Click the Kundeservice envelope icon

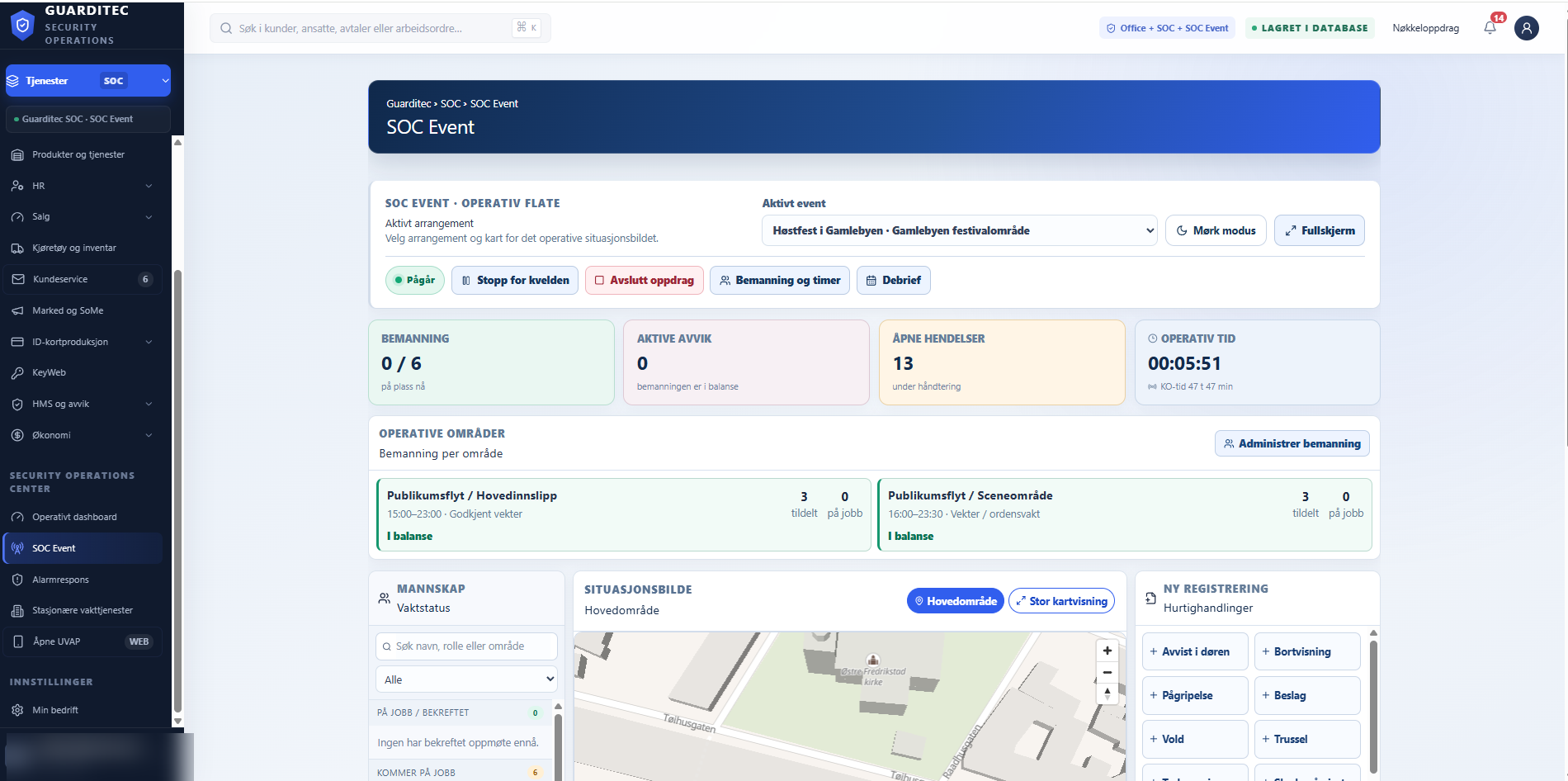(18, 279)
